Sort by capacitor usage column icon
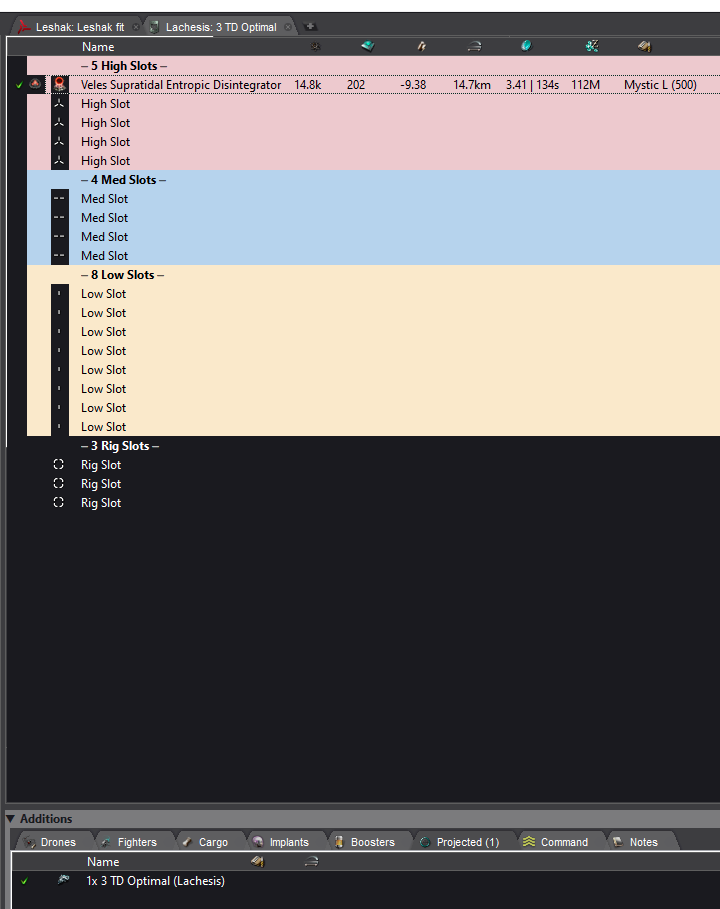 (421, 46)
